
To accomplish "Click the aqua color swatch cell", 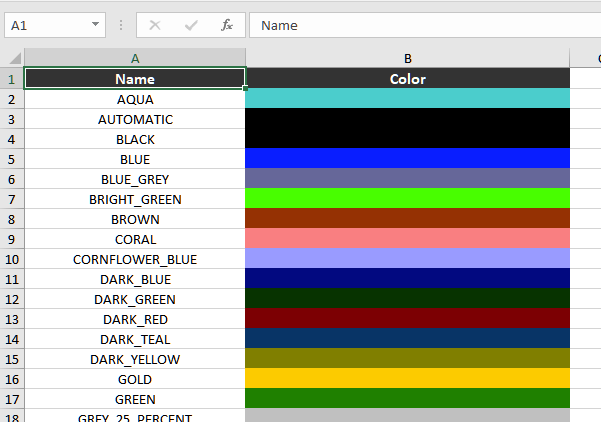I will tap(407, 99).
